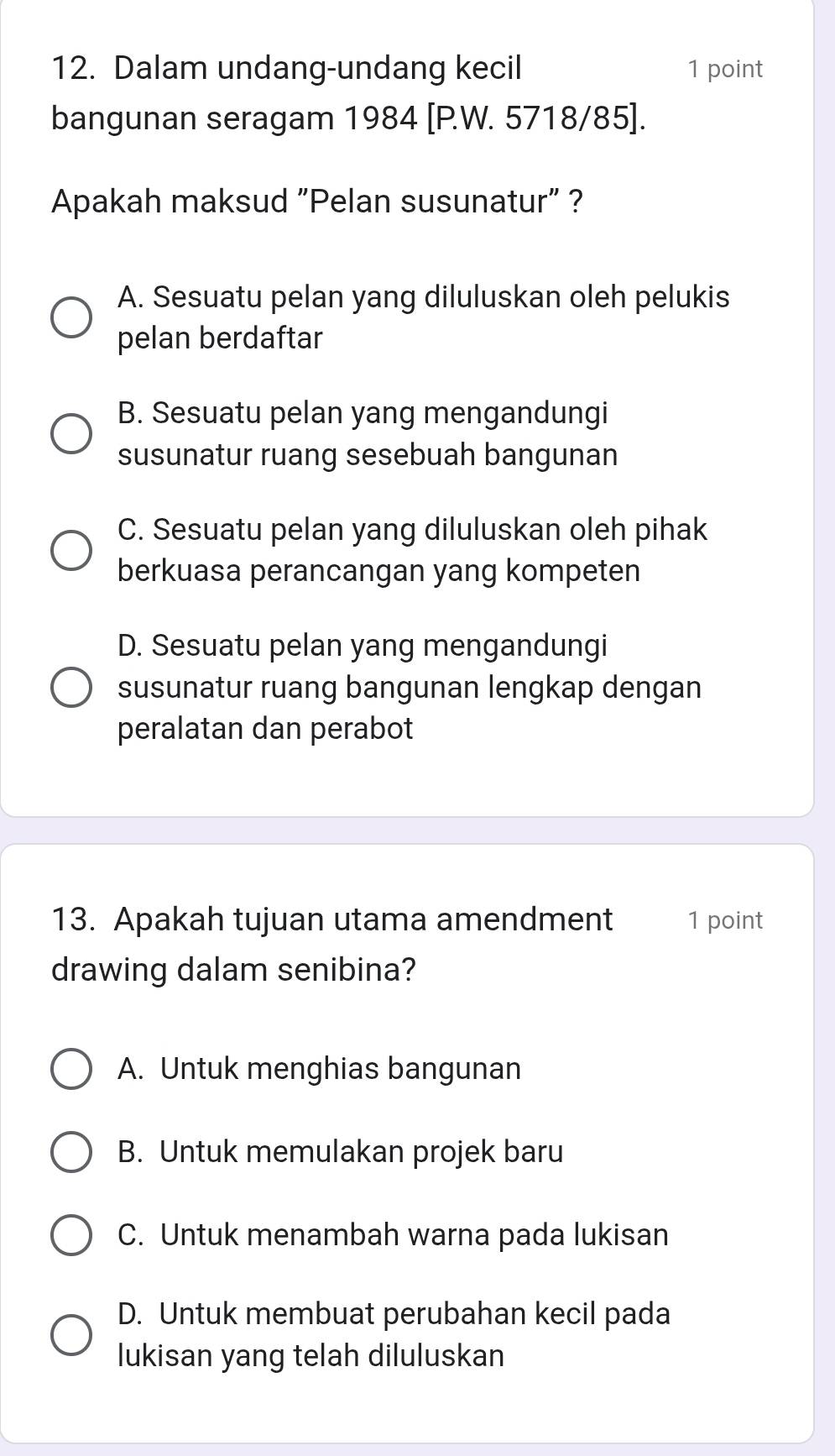The width and height of the screenshot is (835, 1456).
Task: Click the '1 point' label of question 13
Action: point(724,920)
